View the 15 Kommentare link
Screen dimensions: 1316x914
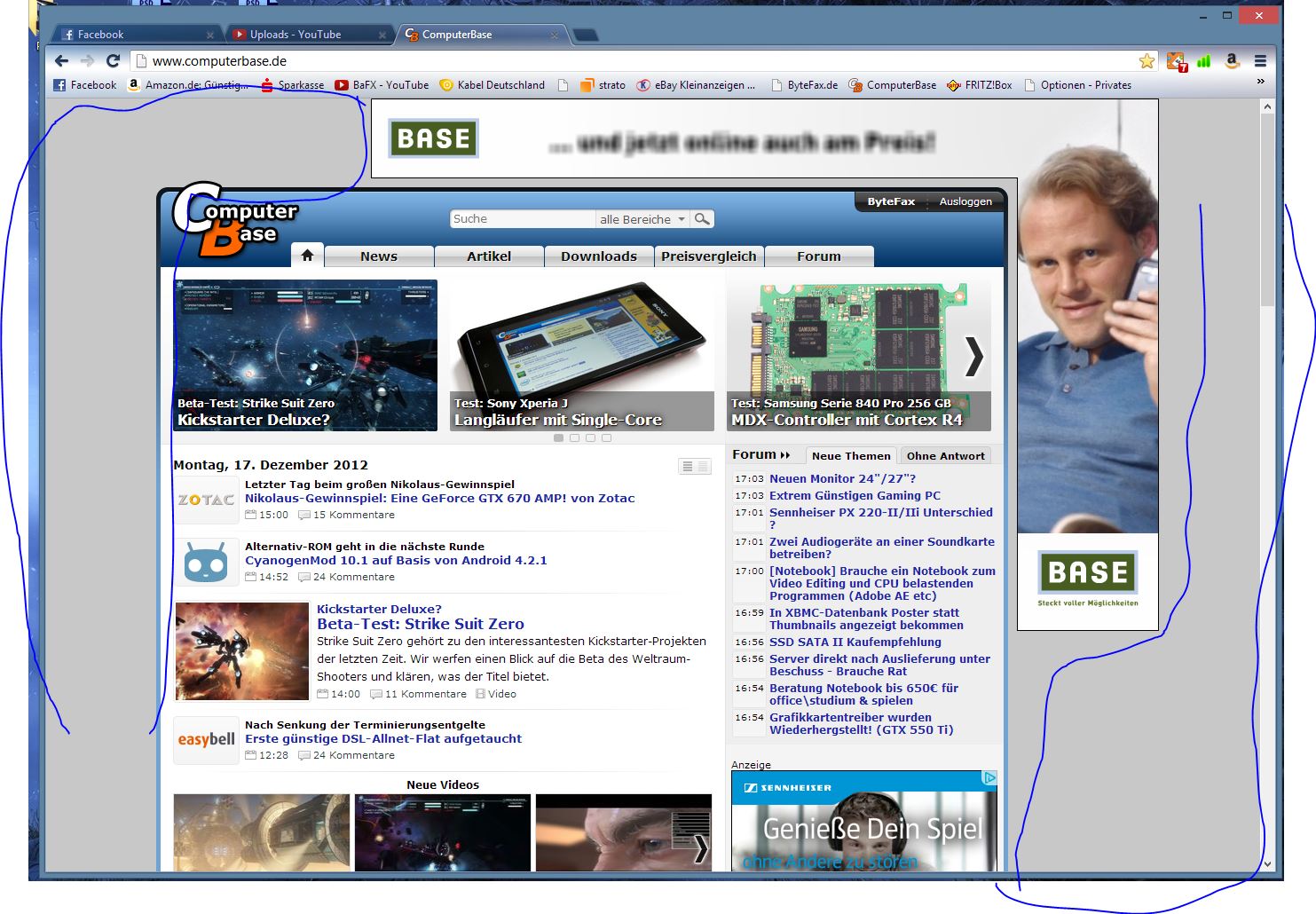348,515
